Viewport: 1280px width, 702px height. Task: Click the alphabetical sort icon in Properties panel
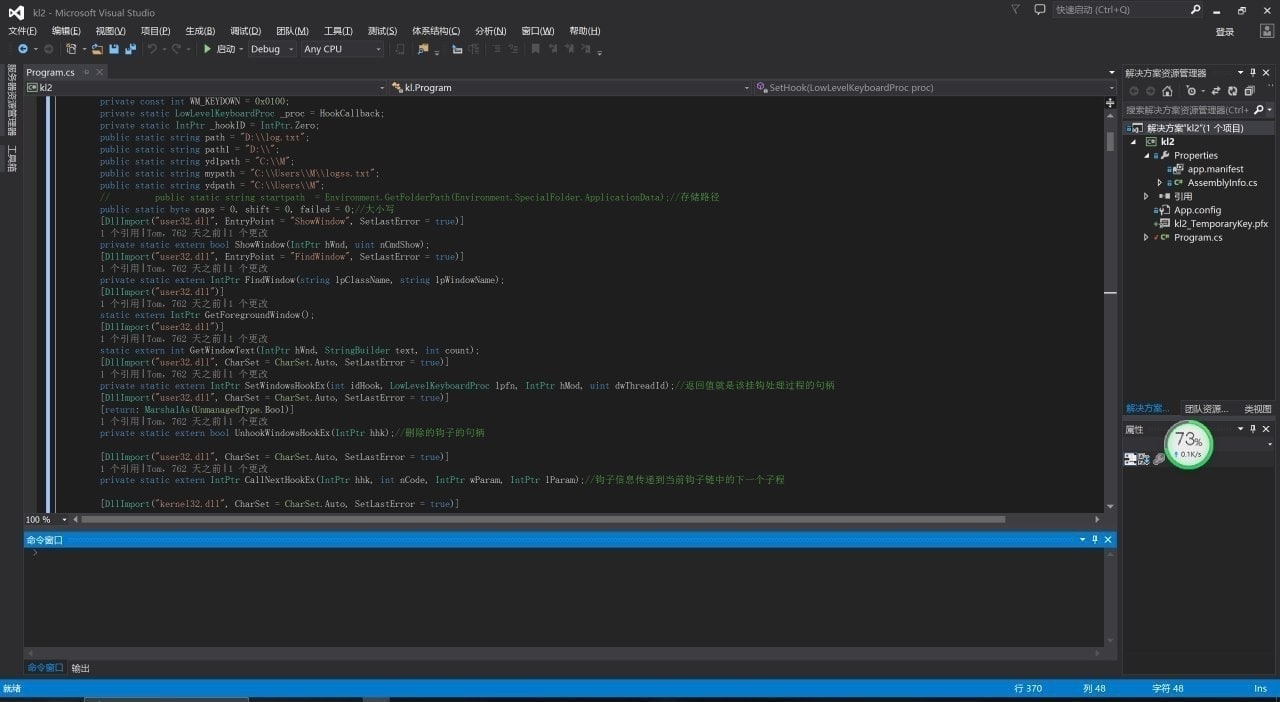click(1144, 459)
